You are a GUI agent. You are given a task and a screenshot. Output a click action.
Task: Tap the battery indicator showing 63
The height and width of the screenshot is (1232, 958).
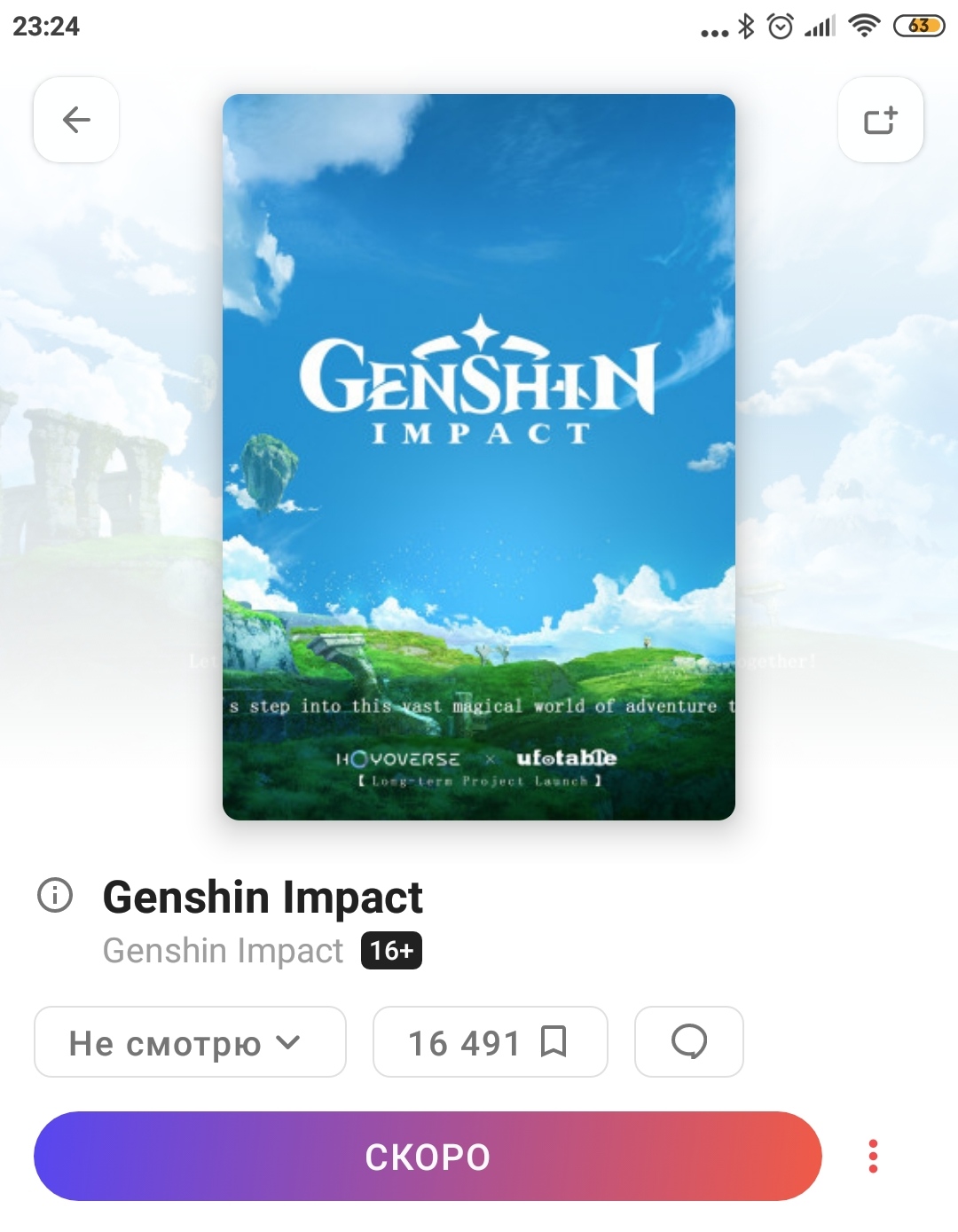coord(920,26)
